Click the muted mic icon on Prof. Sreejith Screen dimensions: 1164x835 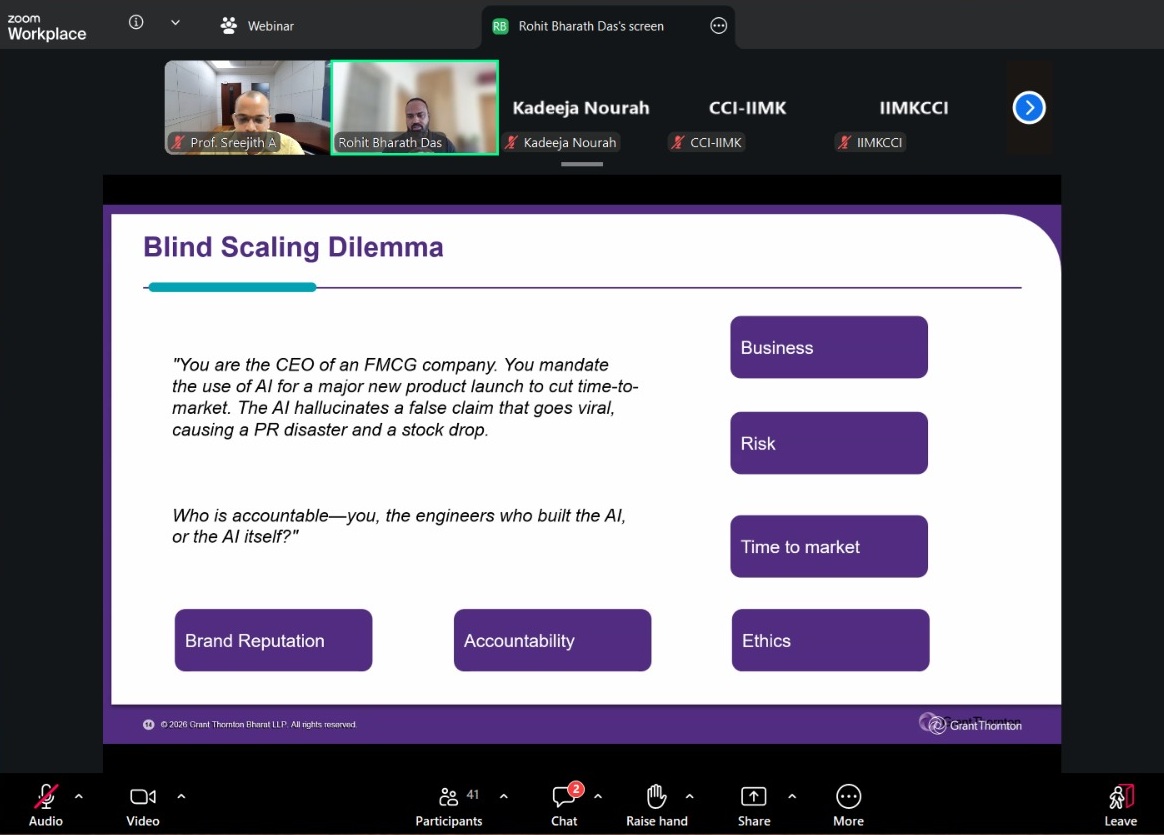click(177, 143)
